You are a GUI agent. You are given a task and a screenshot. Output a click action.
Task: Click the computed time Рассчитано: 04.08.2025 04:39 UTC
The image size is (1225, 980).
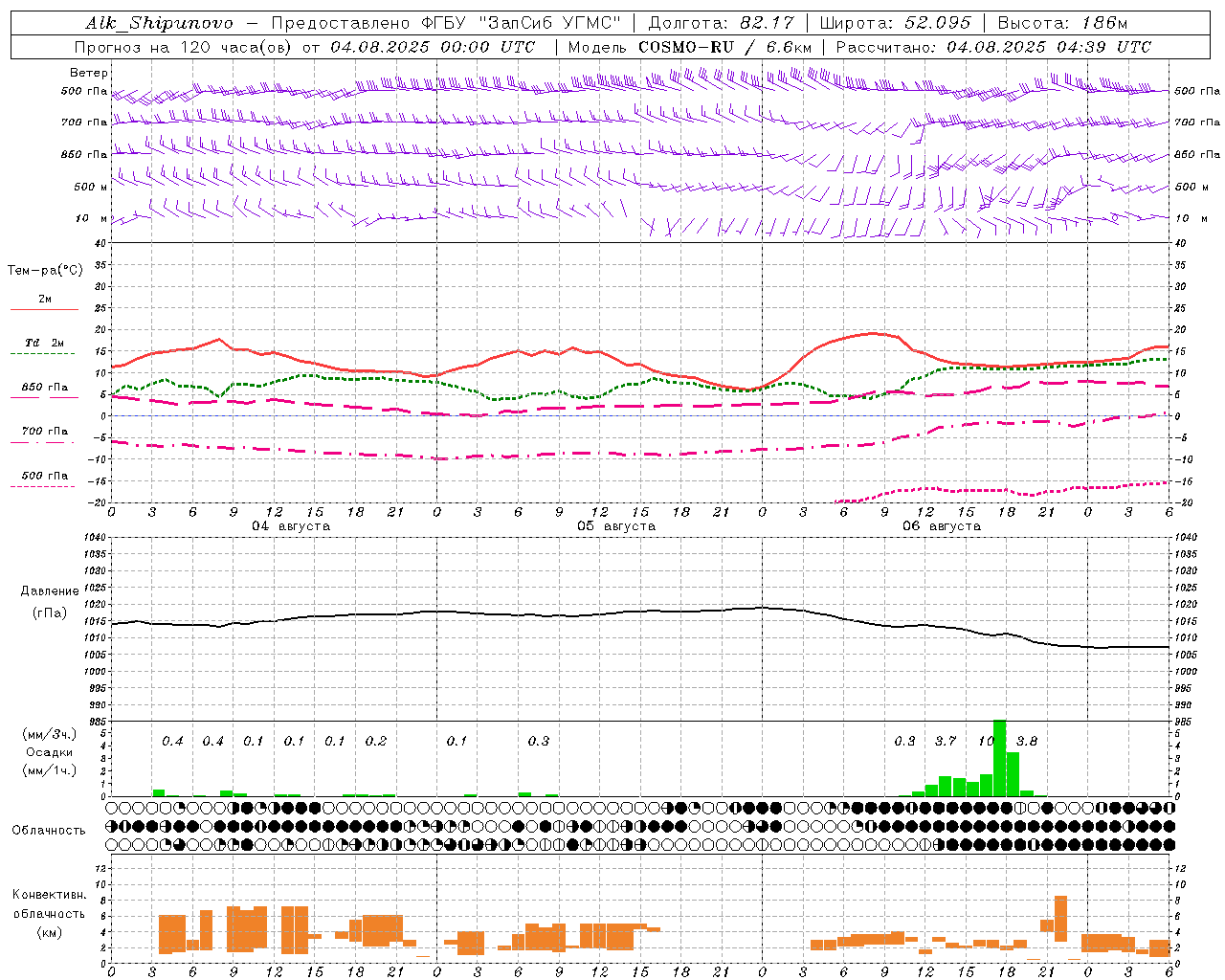click(x=993, y=47)
